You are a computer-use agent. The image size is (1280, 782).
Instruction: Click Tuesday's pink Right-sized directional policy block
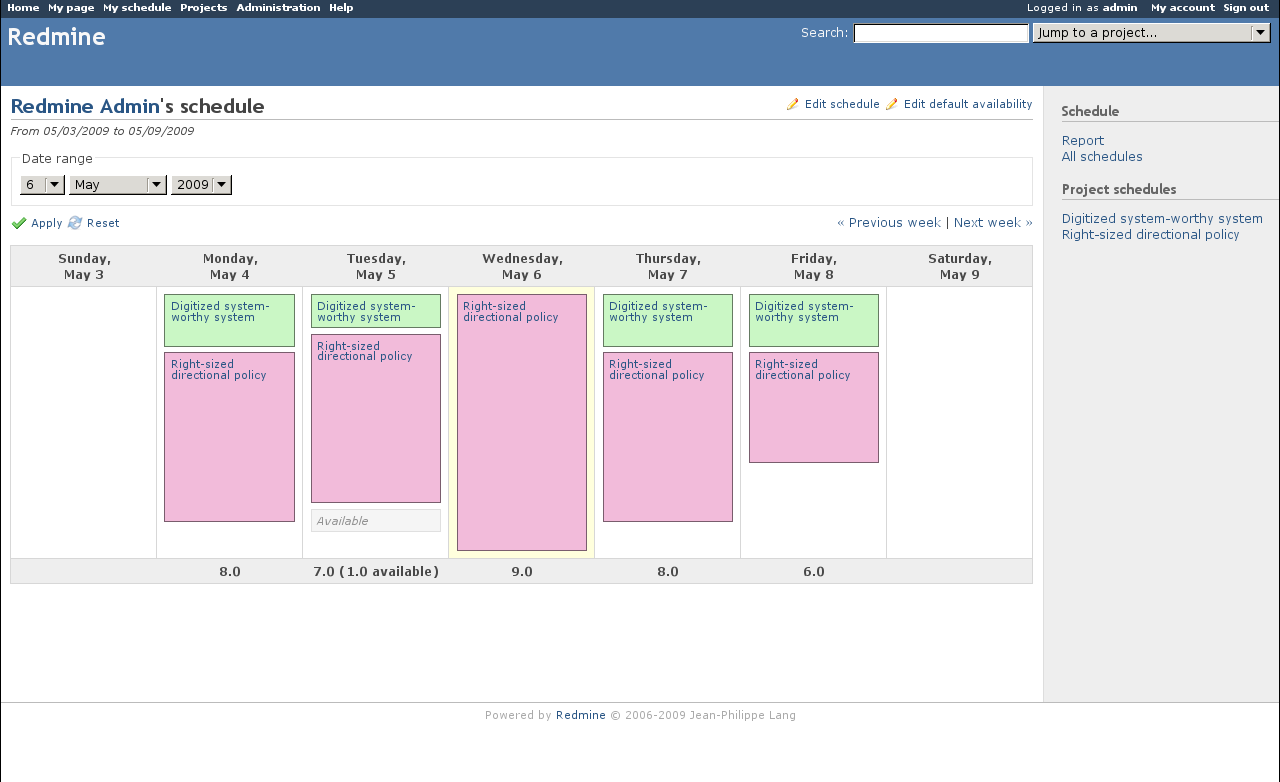(x=376, y=418)
